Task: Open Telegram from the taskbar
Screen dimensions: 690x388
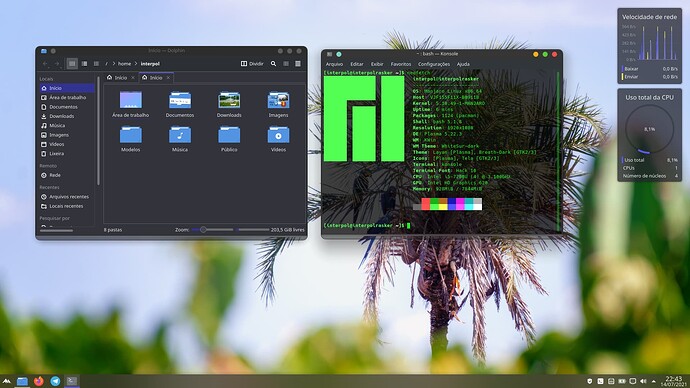Action: [55, 381]
